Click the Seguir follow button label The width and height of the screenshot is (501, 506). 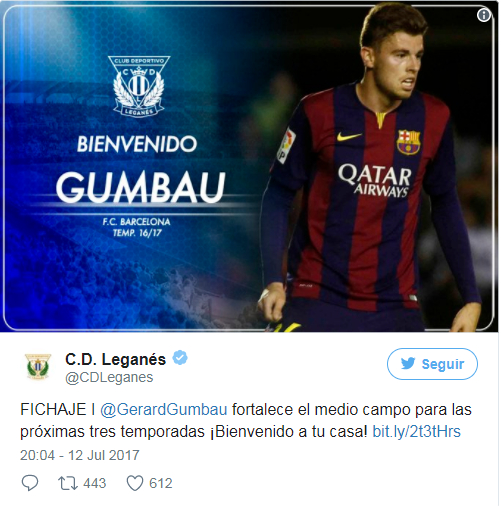[443, 364]
